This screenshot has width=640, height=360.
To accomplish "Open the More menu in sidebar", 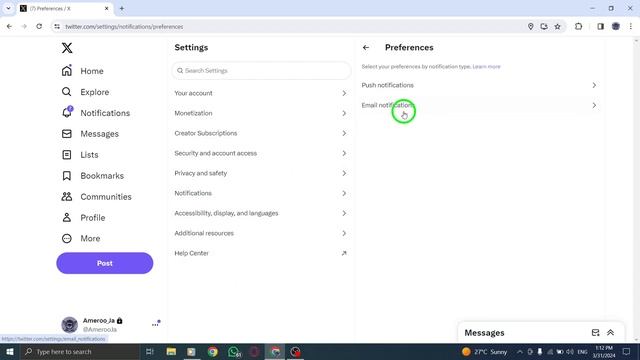I will click(x=81, y=238).
